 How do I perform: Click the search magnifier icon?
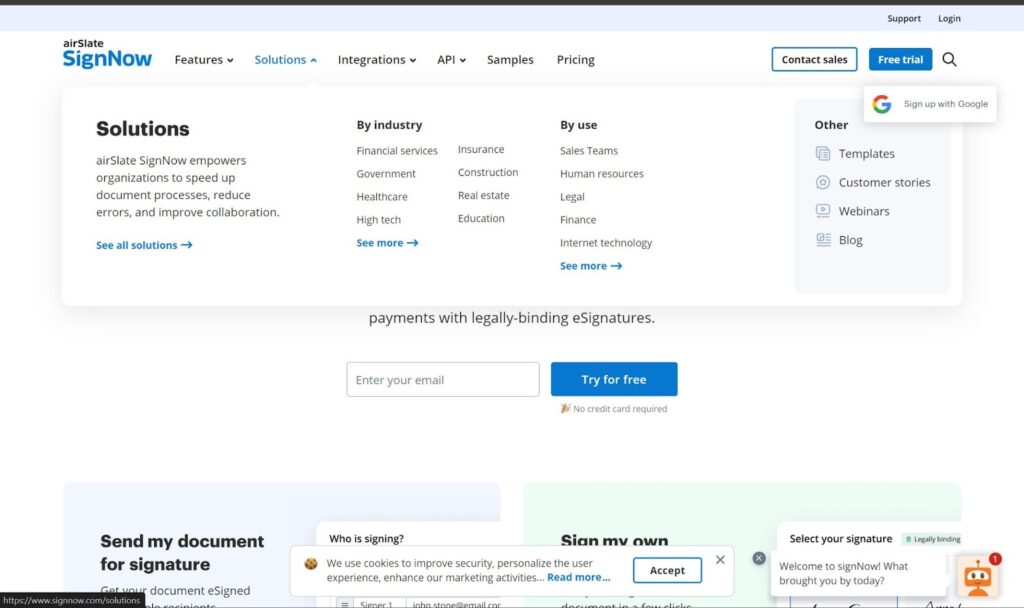tap(949, 60)
